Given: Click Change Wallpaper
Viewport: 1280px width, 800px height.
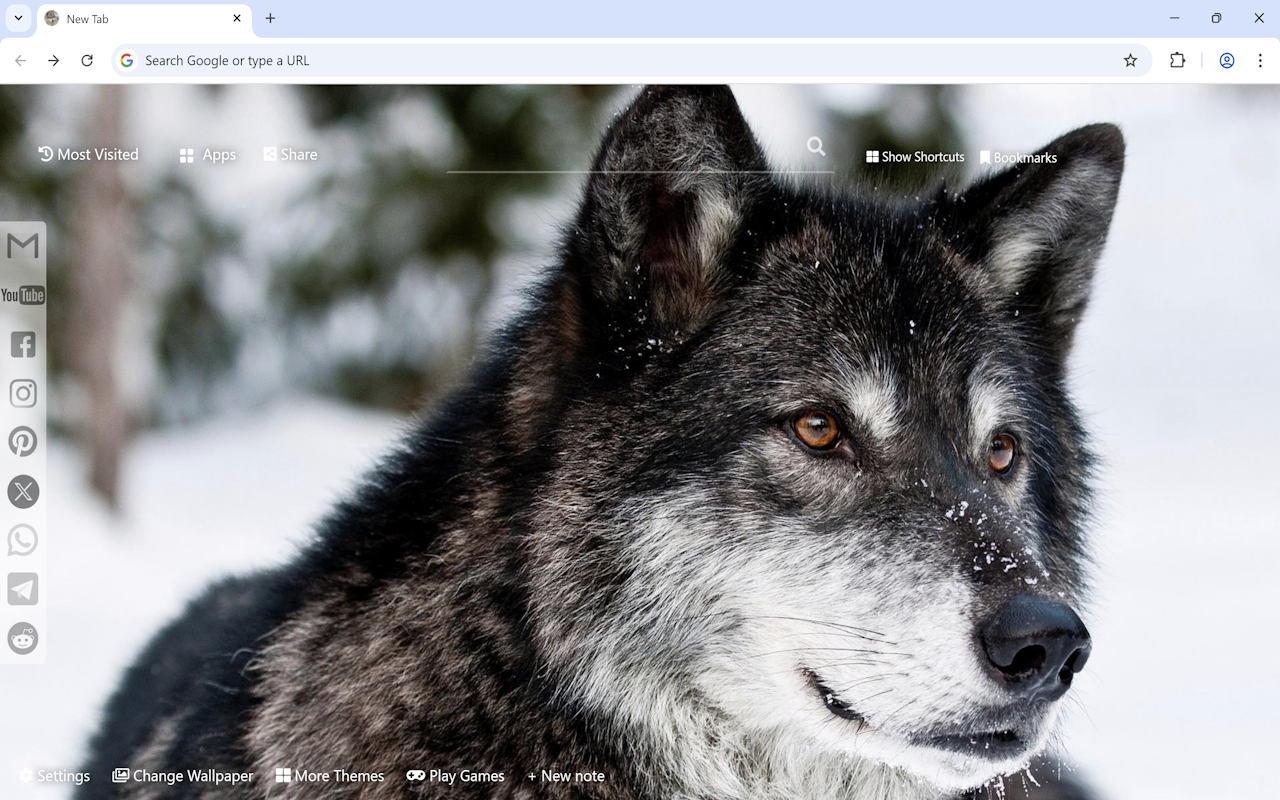Looking at the screenshot, I should [183, 775].
